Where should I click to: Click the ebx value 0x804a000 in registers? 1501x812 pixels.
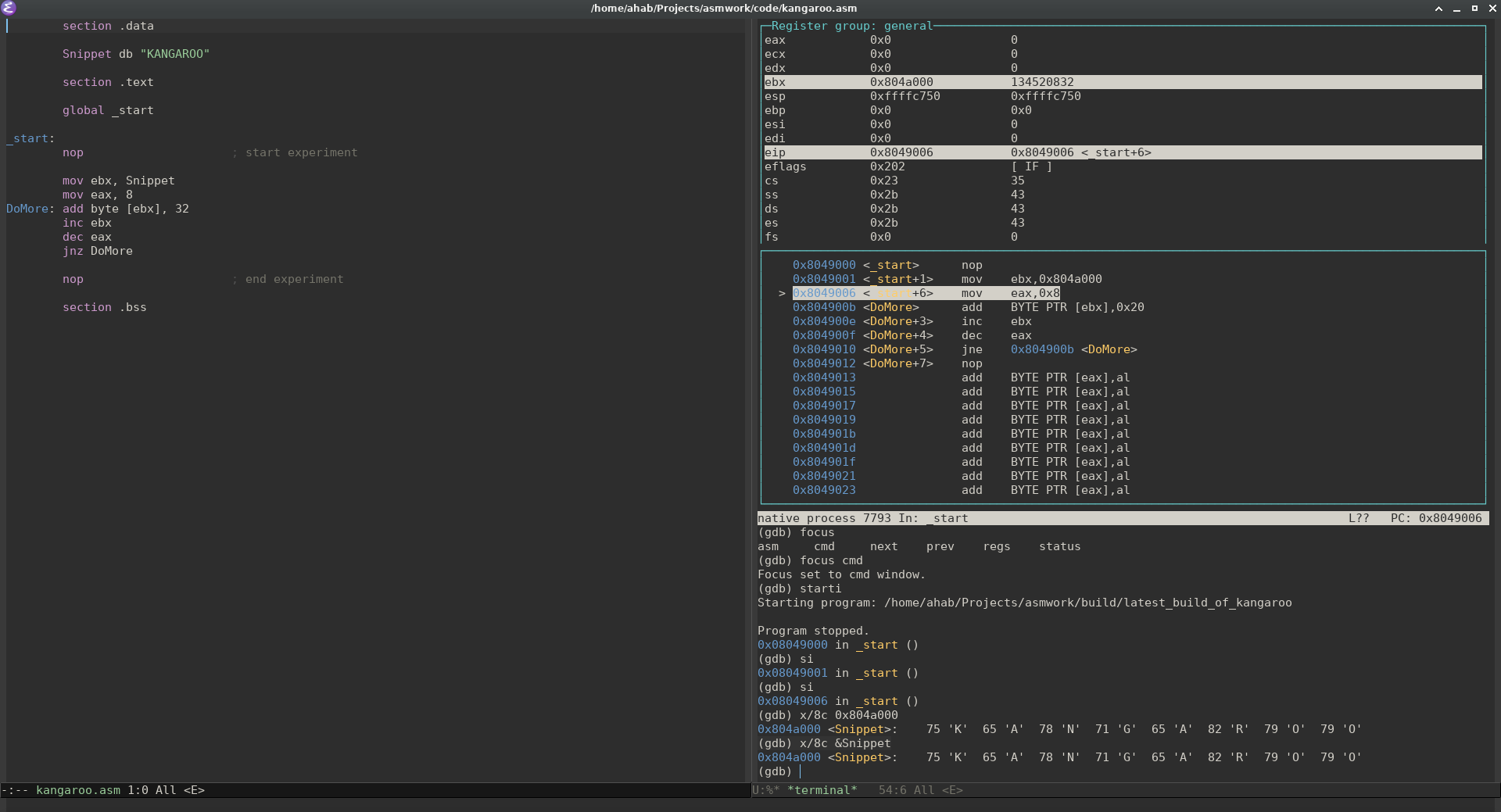pyautogui.click(x=901, y=82)
